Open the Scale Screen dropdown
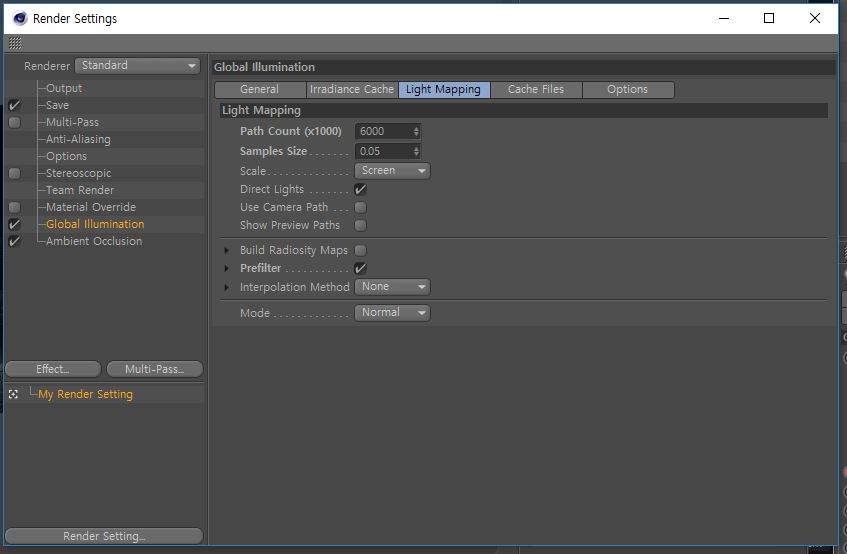This screenshot has height=554, width=847. point(392,171)
